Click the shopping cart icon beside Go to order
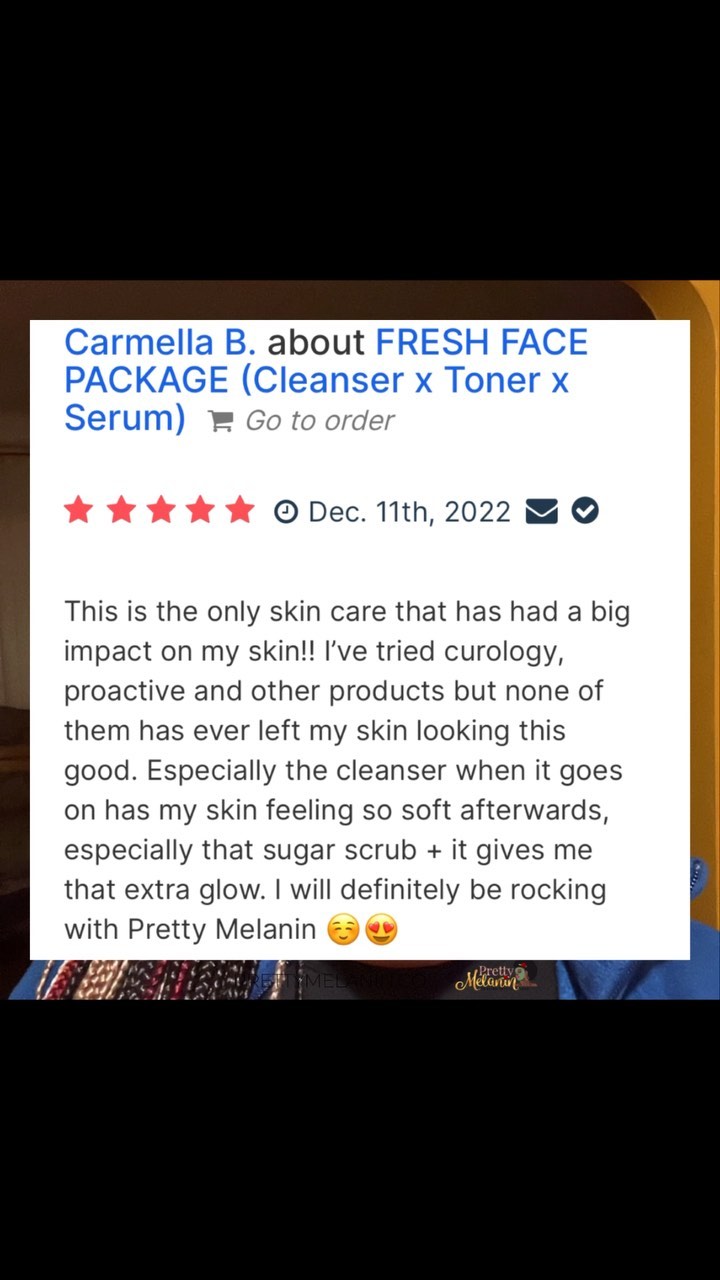The image size is (720, 1280). click(x=220, y=422)
